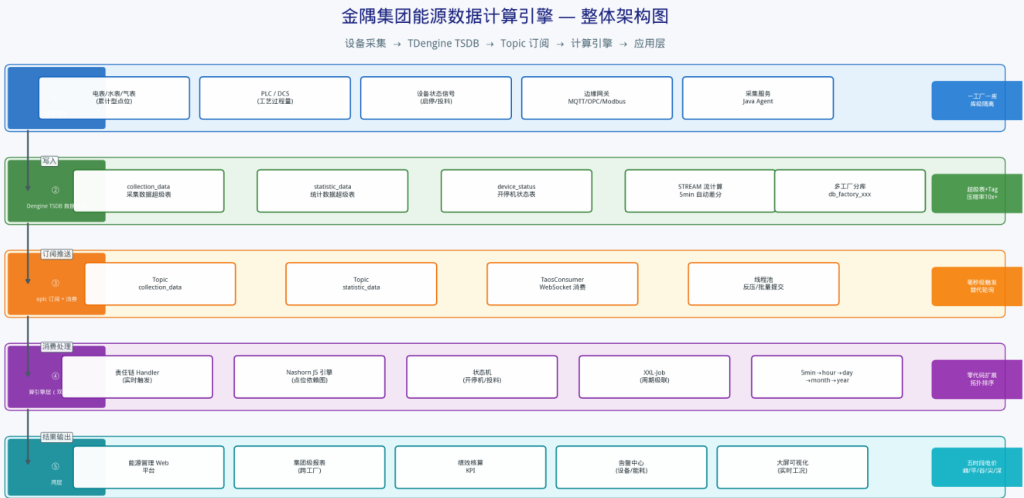Image resolution: width=1024 pixels, height=498 pixels.
Task: Select the statistic_data 统计数据超级表 box
Action: point(332,191)
